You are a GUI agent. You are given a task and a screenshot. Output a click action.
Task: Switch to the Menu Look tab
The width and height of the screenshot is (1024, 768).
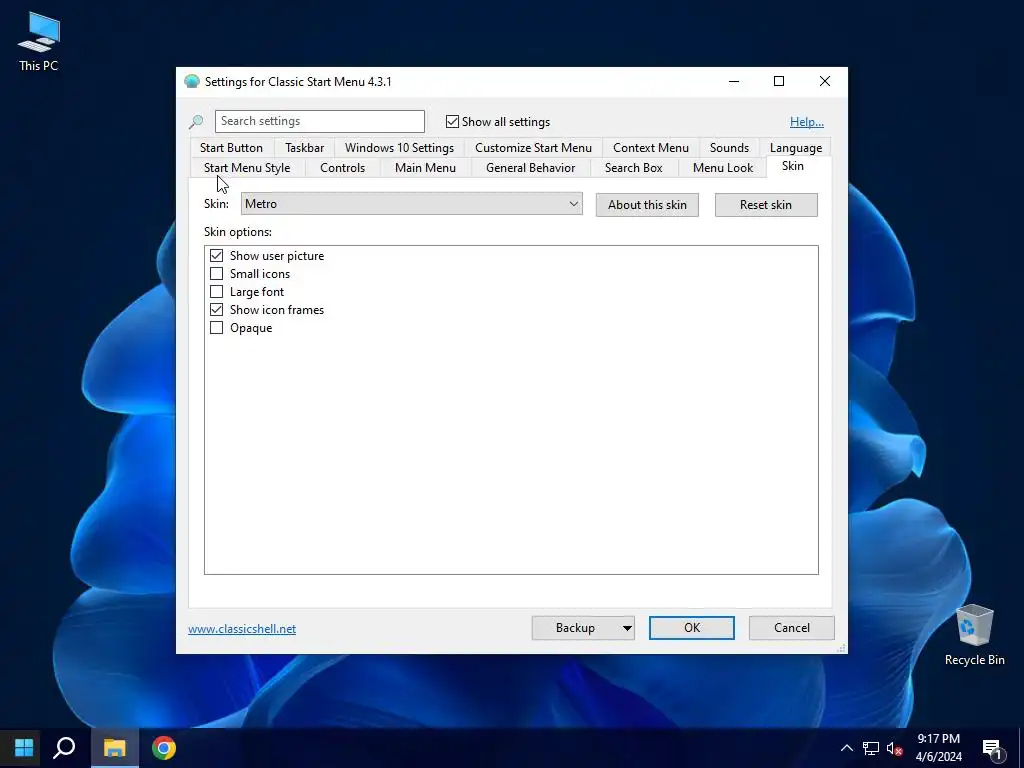tap(723, 168)
